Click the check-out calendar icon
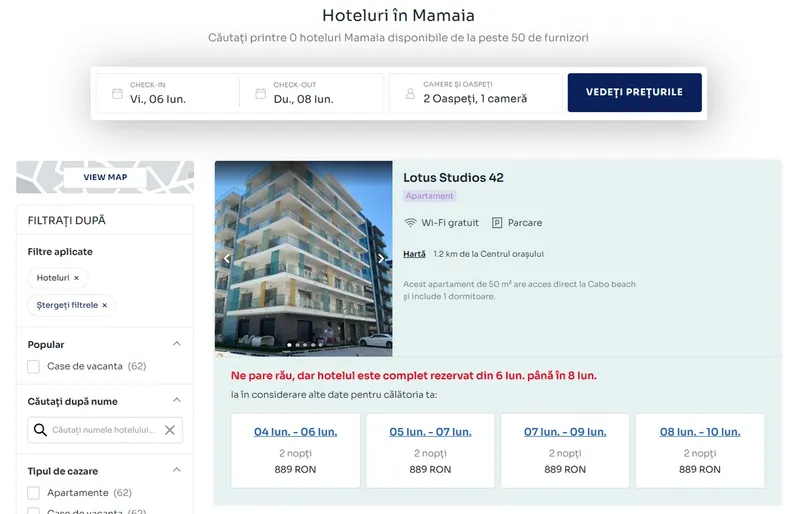 coord(261,93)
